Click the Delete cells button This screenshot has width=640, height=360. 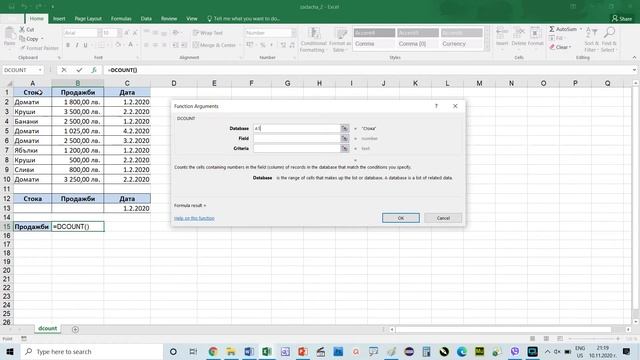tap(518, 37)
